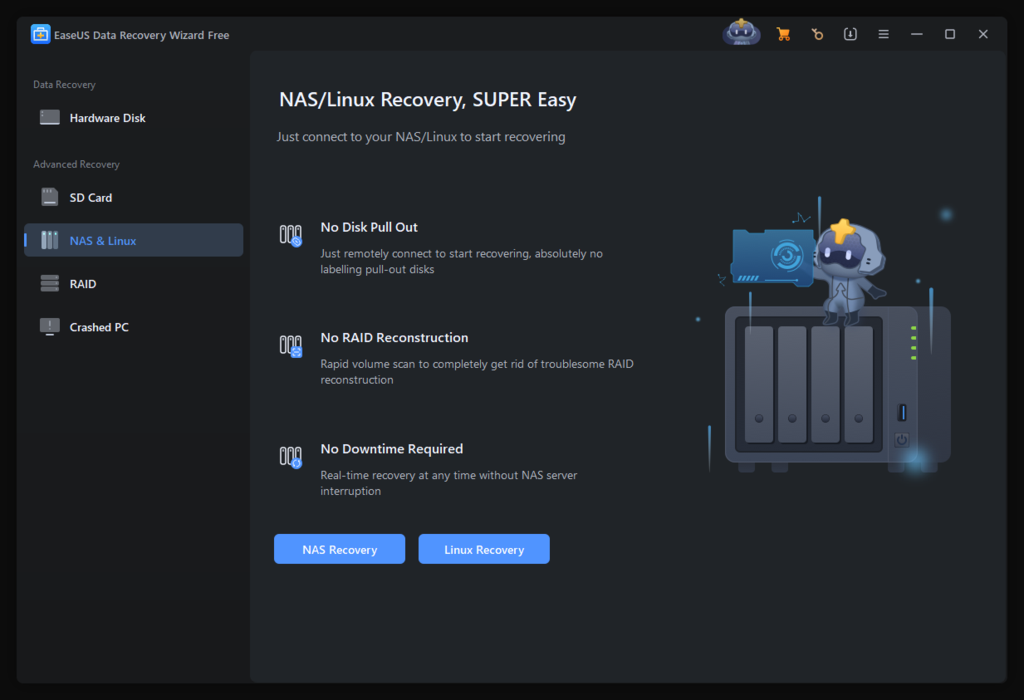
Task: Maximize the EaseUS window
Action: (x=950, y=34)
